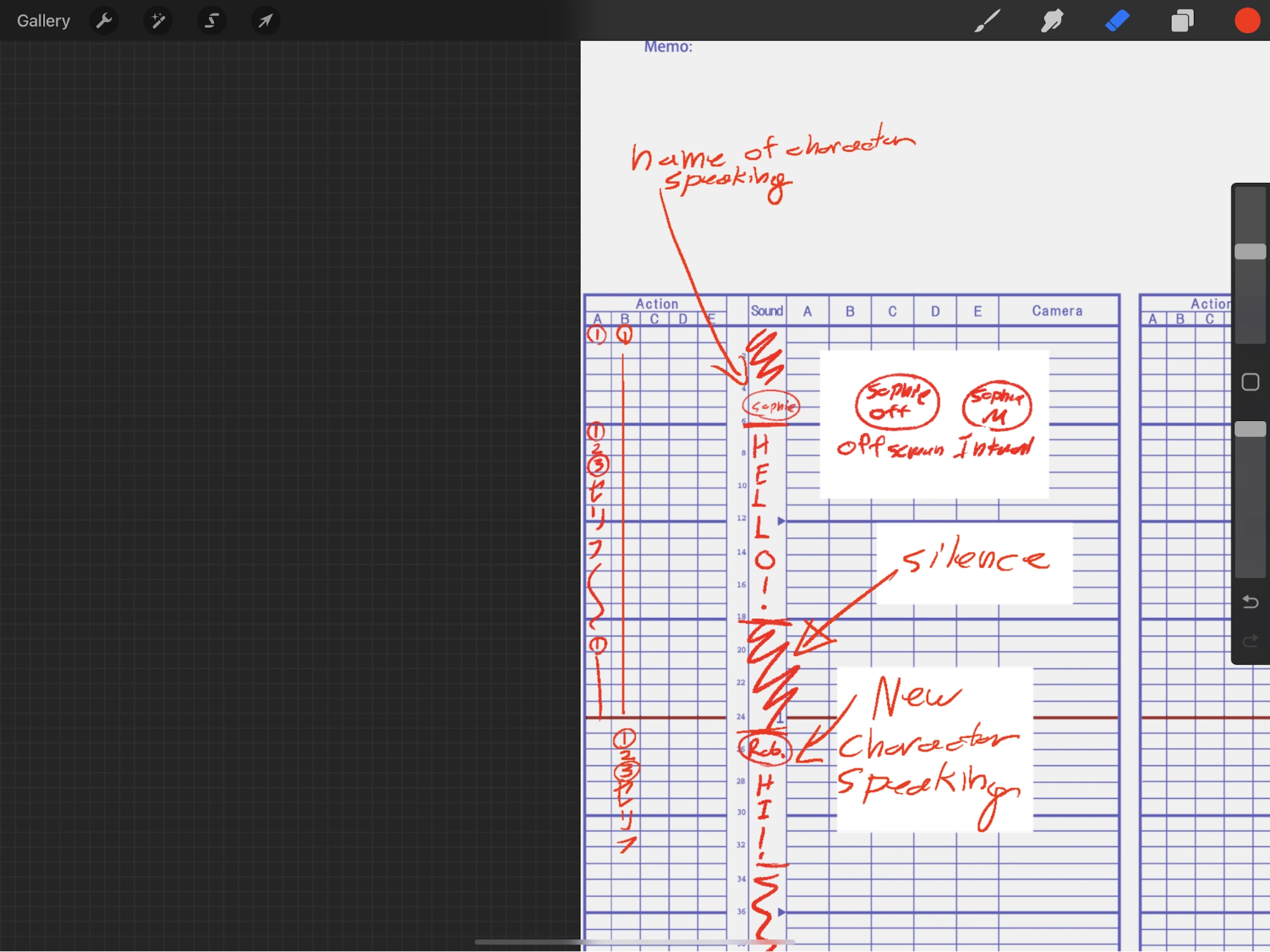
Task: Activate the Selection tool
Action: coord(212,21)
